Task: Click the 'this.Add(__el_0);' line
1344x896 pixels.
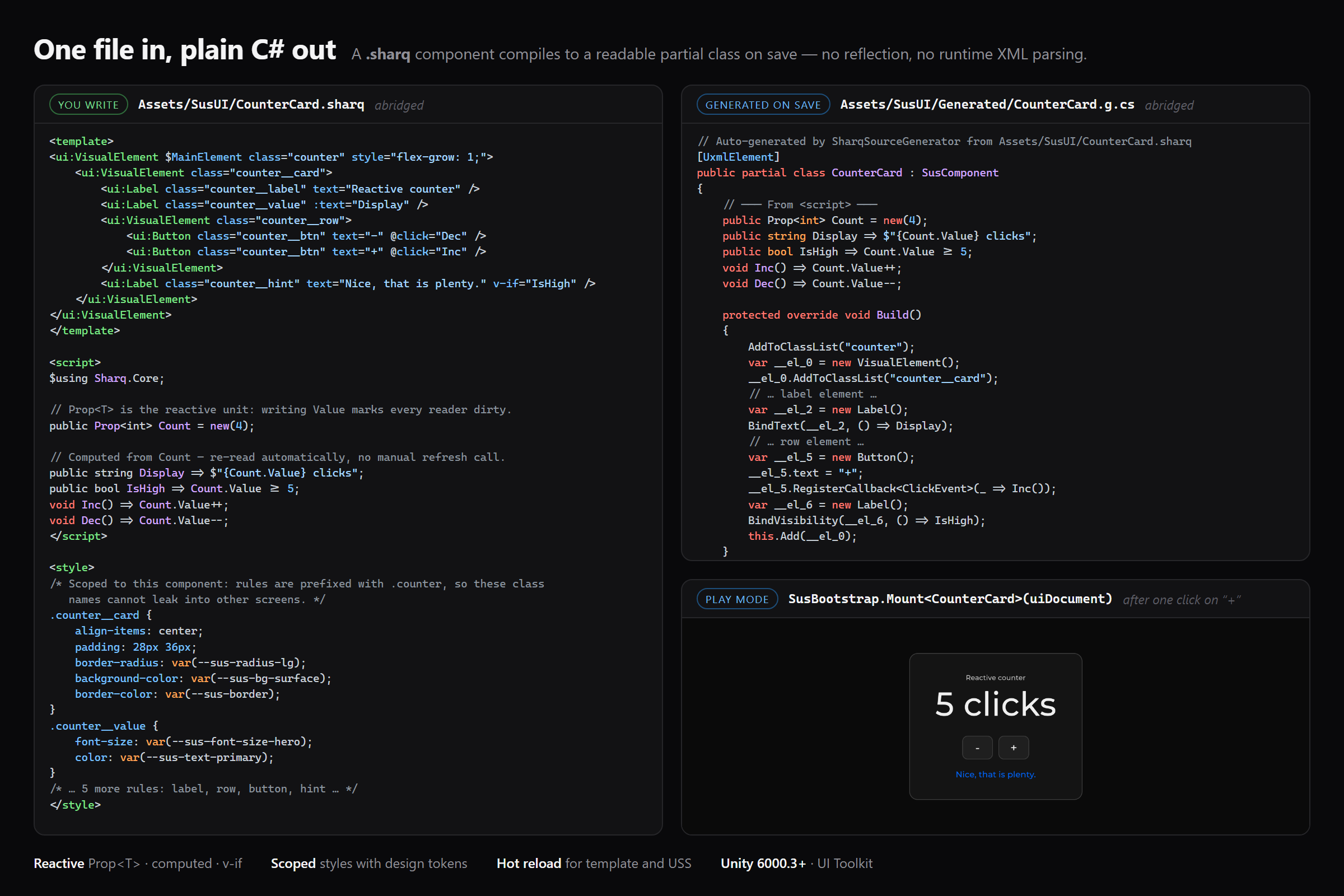Action: coord(803,536)
